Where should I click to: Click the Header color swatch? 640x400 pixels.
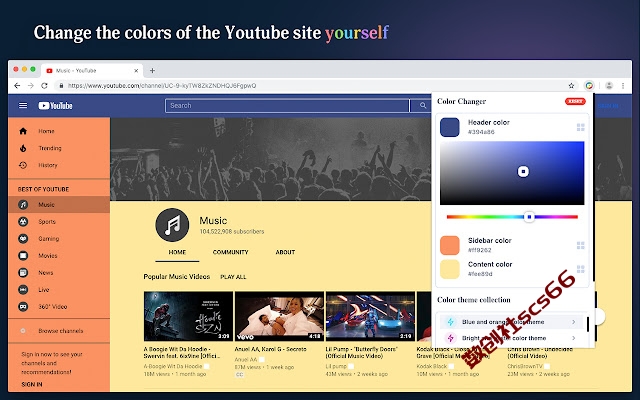(x=449, y=127)
